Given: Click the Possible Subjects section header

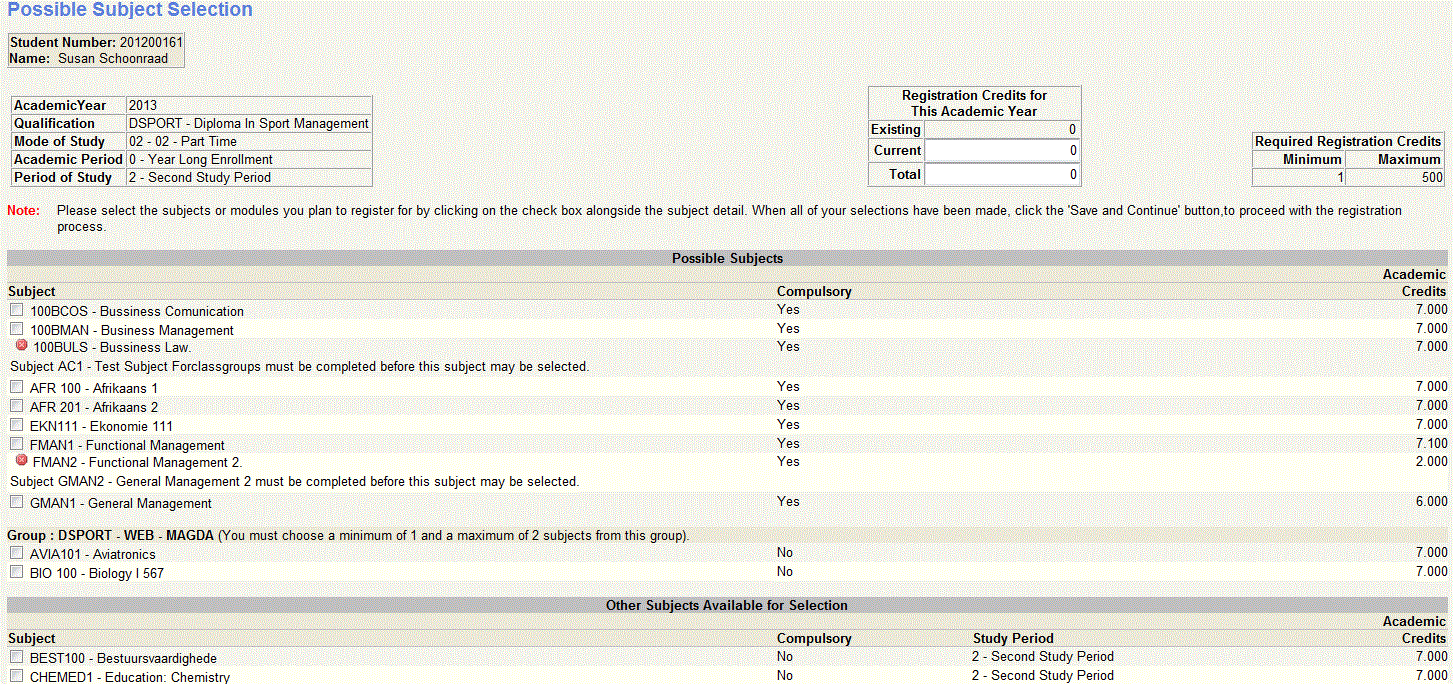Looking at the screenshot, I should click(x=727, y=258).
